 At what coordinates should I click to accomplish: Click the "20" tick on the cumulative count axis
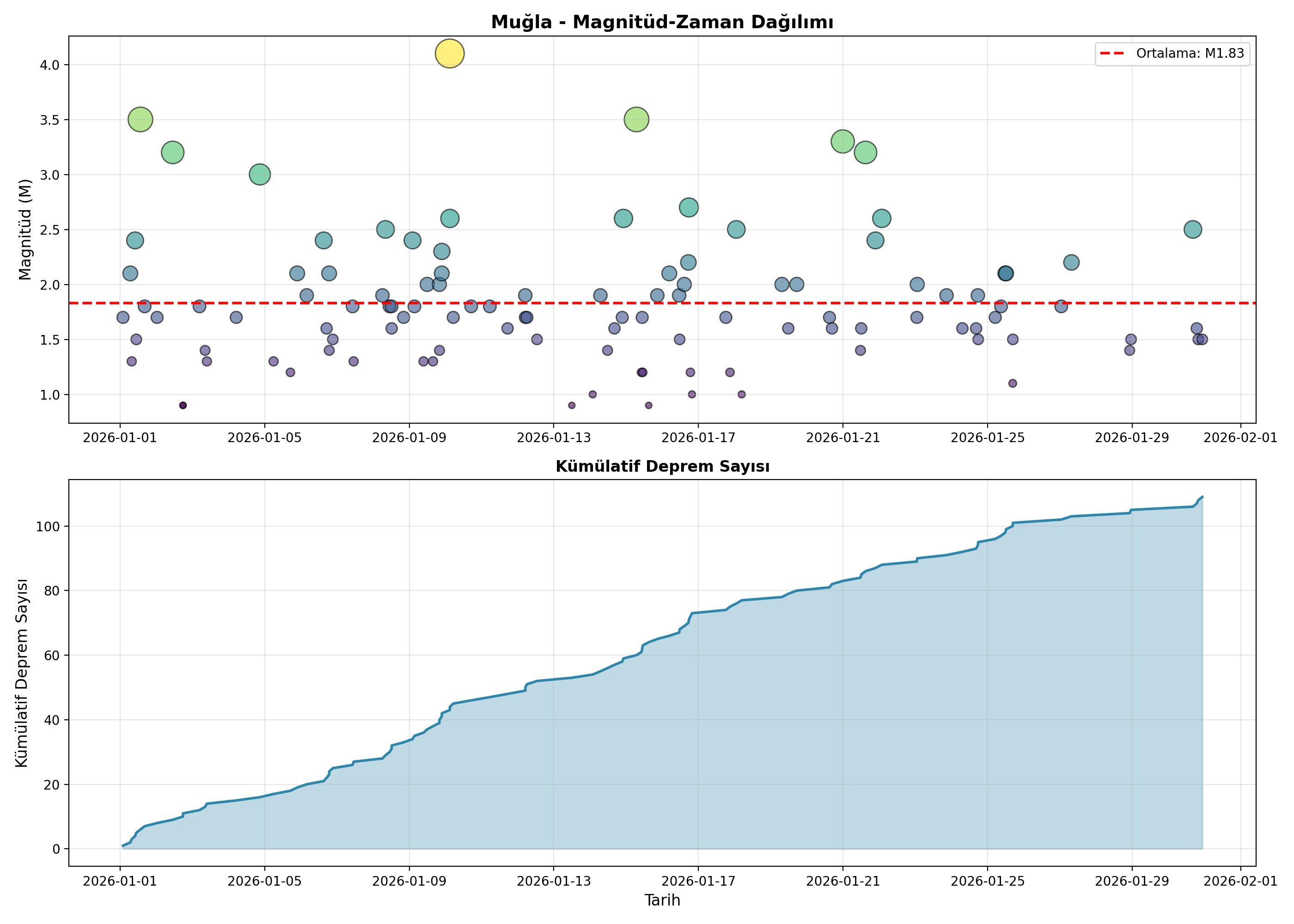pos(52,784)
